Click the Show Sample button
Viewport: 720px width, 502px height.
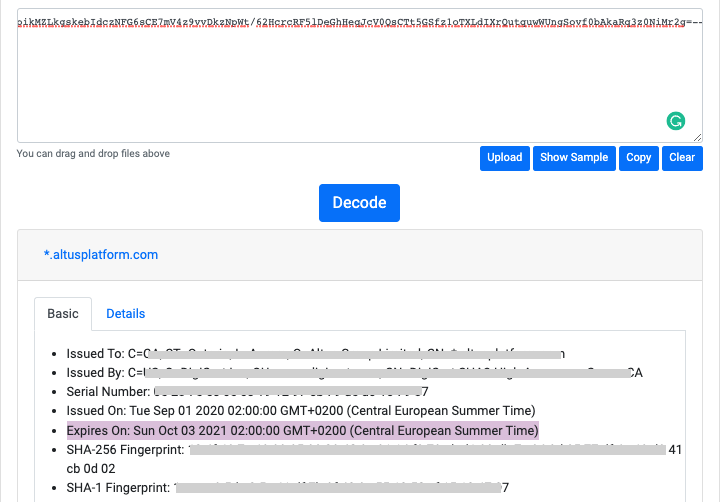tap(574, 158)
